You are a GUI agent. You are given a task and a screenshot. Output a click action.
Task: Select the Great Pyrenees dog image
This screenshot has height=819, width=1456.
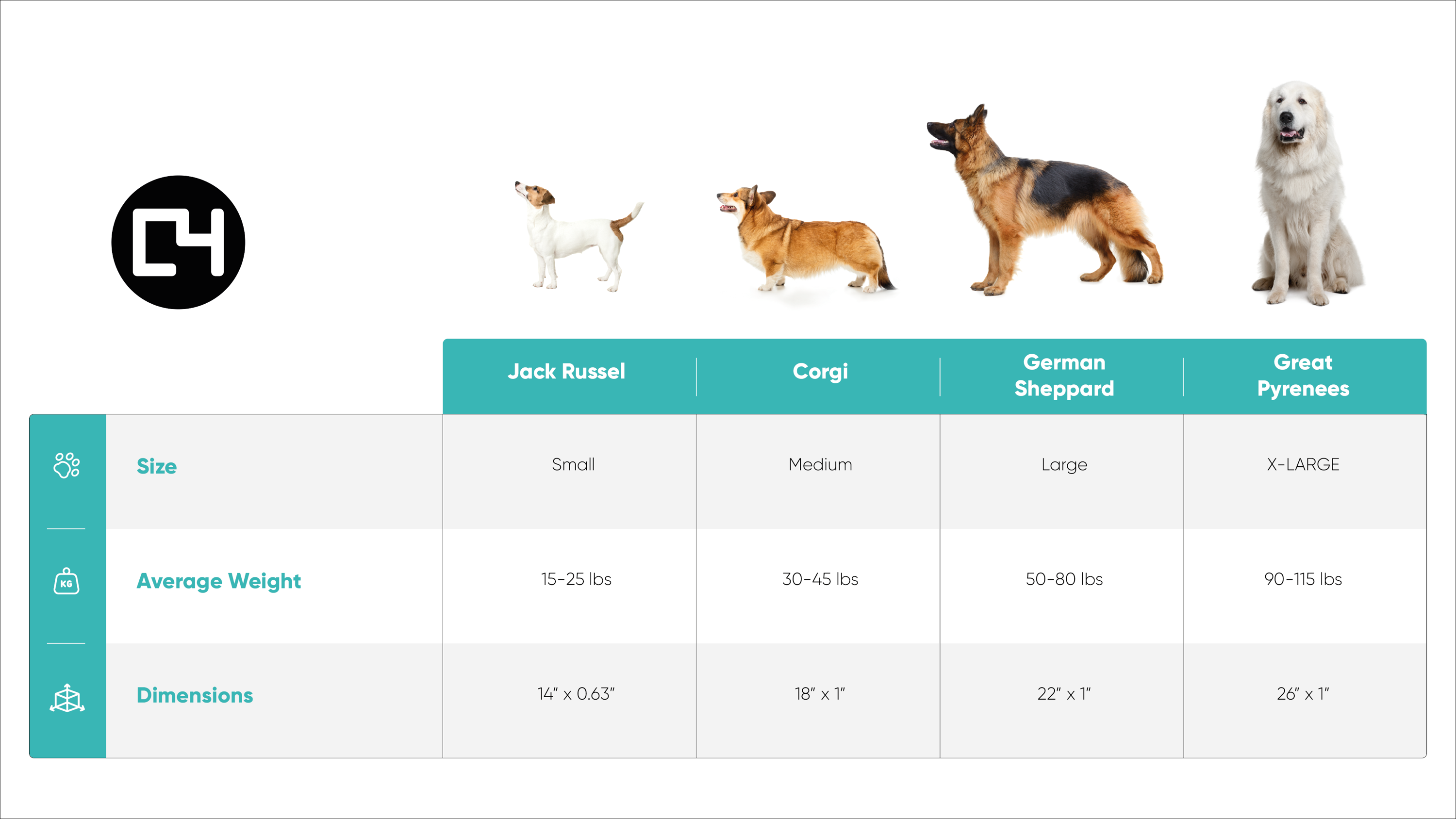(x=1308, y=193)
